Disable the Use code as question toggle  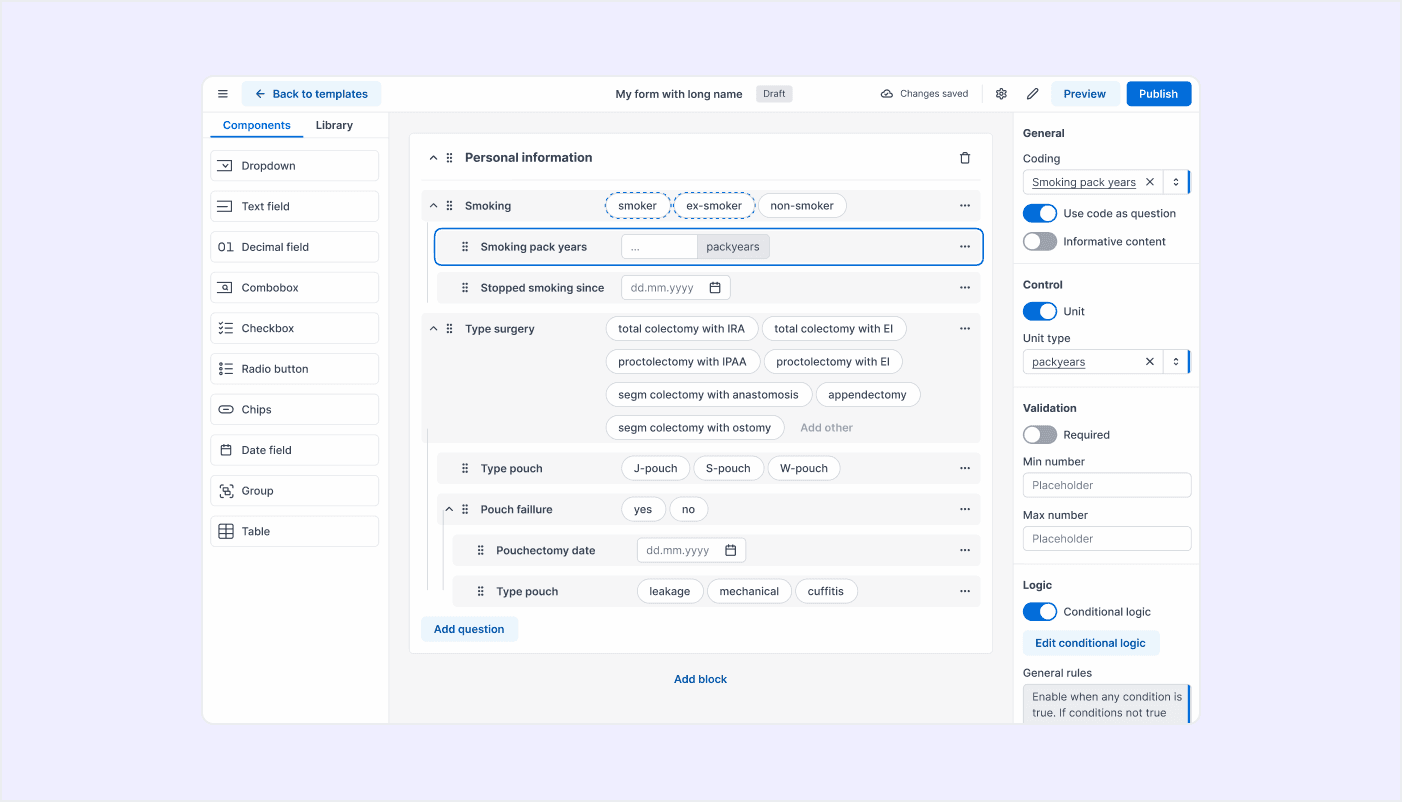tap(1040, 214)
